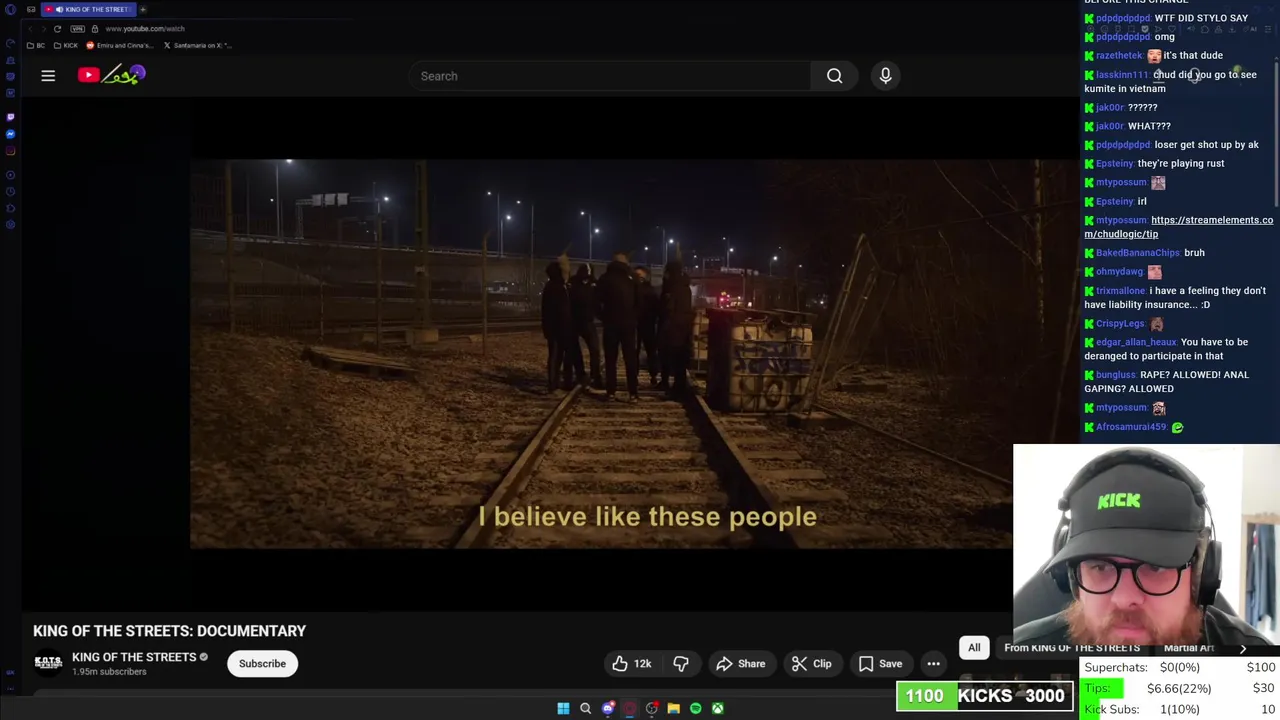Open Twitch in the browser sidebar

(x=10, y=117)
